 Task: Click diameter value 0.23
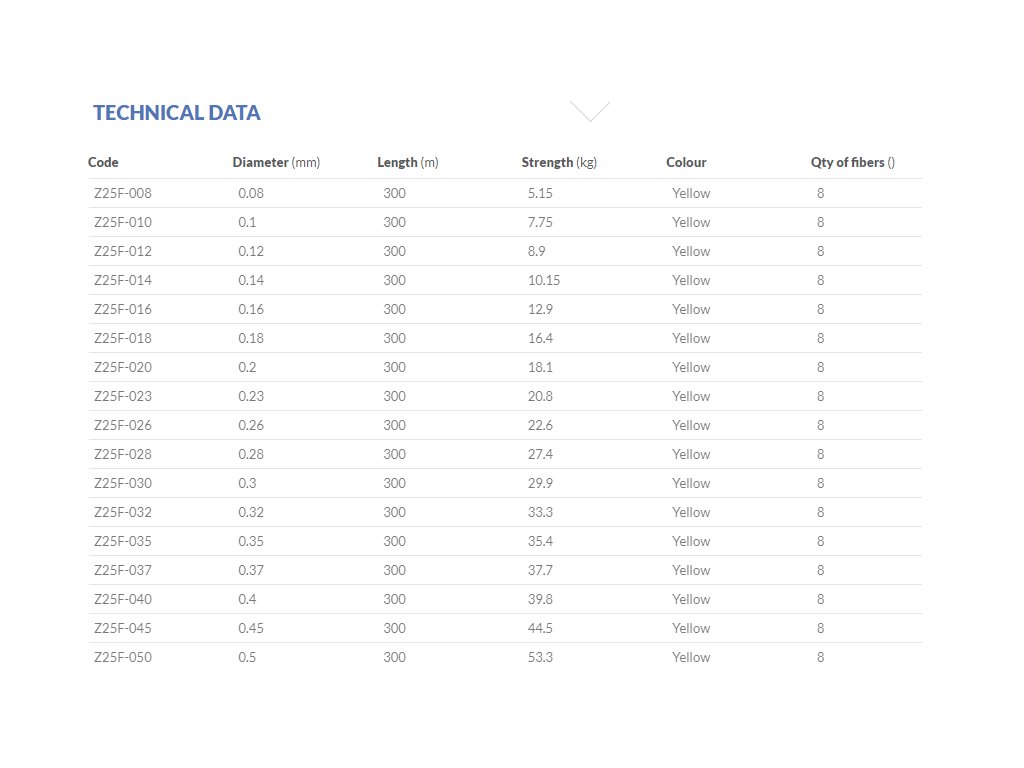[x=251, y=396]
